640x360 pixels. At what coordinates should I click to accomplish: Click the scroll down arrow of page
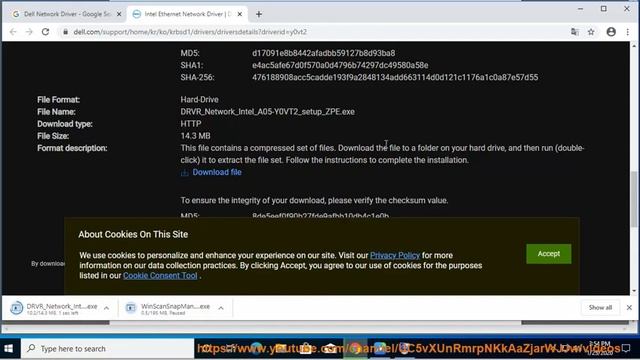pos(634,291)
